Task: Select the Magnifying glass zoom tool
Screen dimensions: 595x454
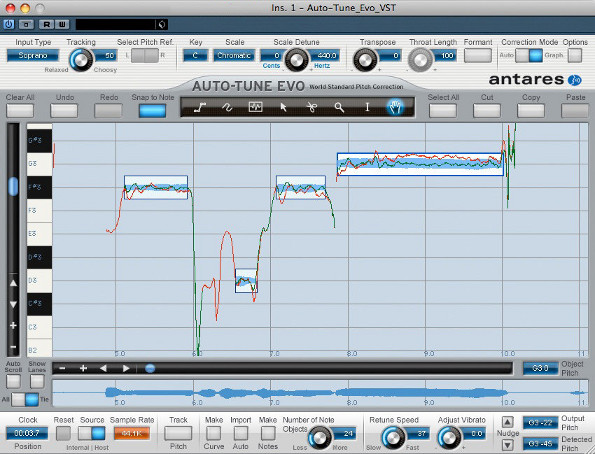Action: [x=339, y=108]
